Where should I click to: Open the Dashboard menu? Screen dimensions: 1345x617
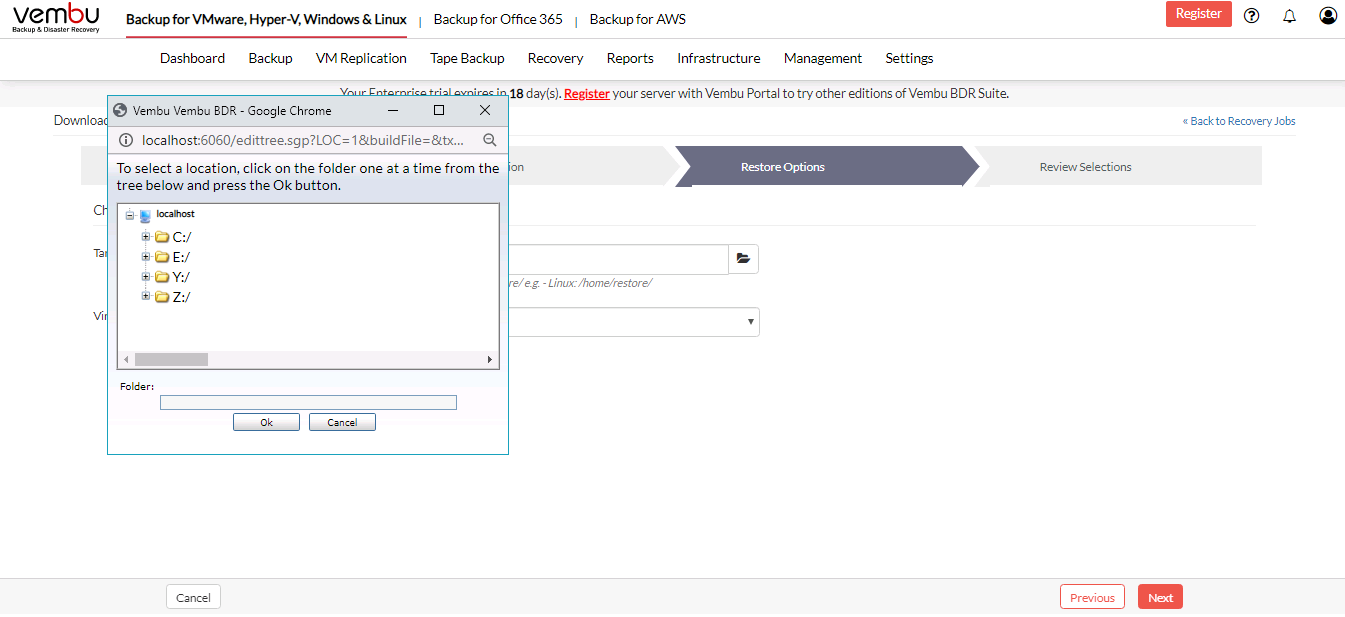click(192, 58)
